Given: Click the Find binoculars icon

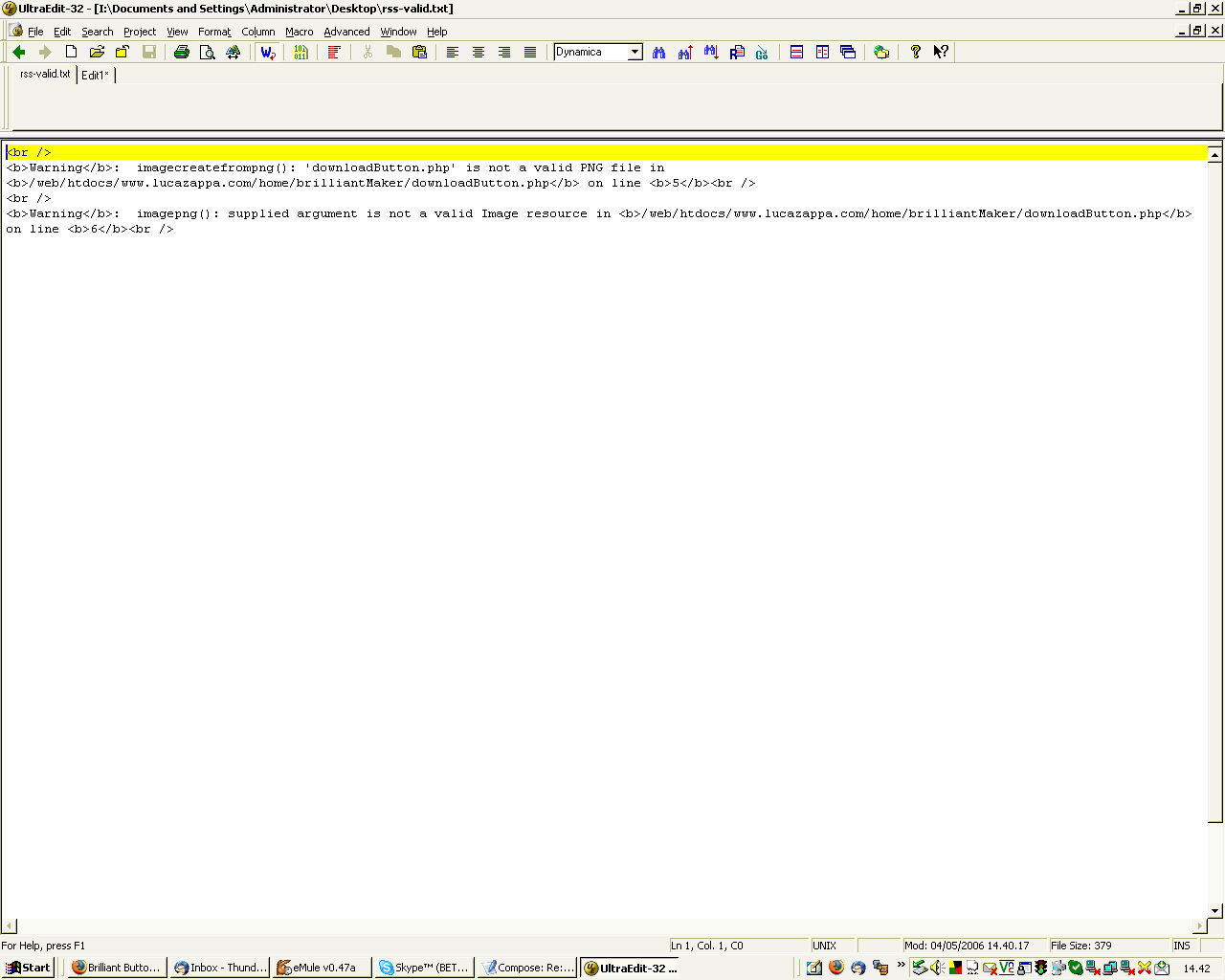Looking at the screenshot, I should point(658,53).
